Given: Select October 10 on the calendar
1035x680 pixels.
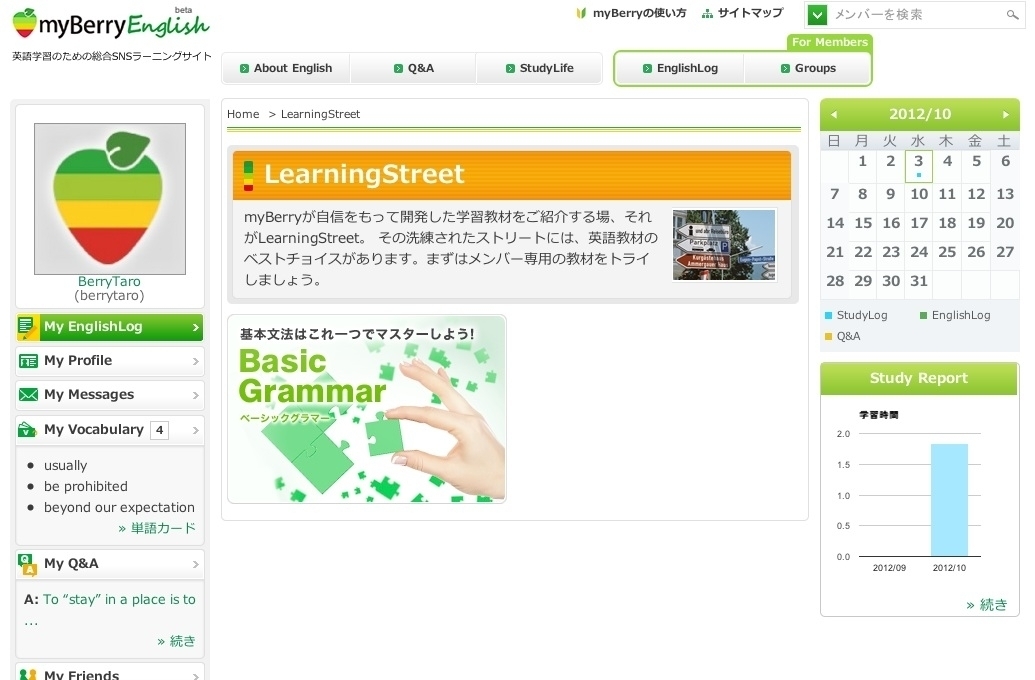Looking at the screenshot, I should tap(919, 194).
